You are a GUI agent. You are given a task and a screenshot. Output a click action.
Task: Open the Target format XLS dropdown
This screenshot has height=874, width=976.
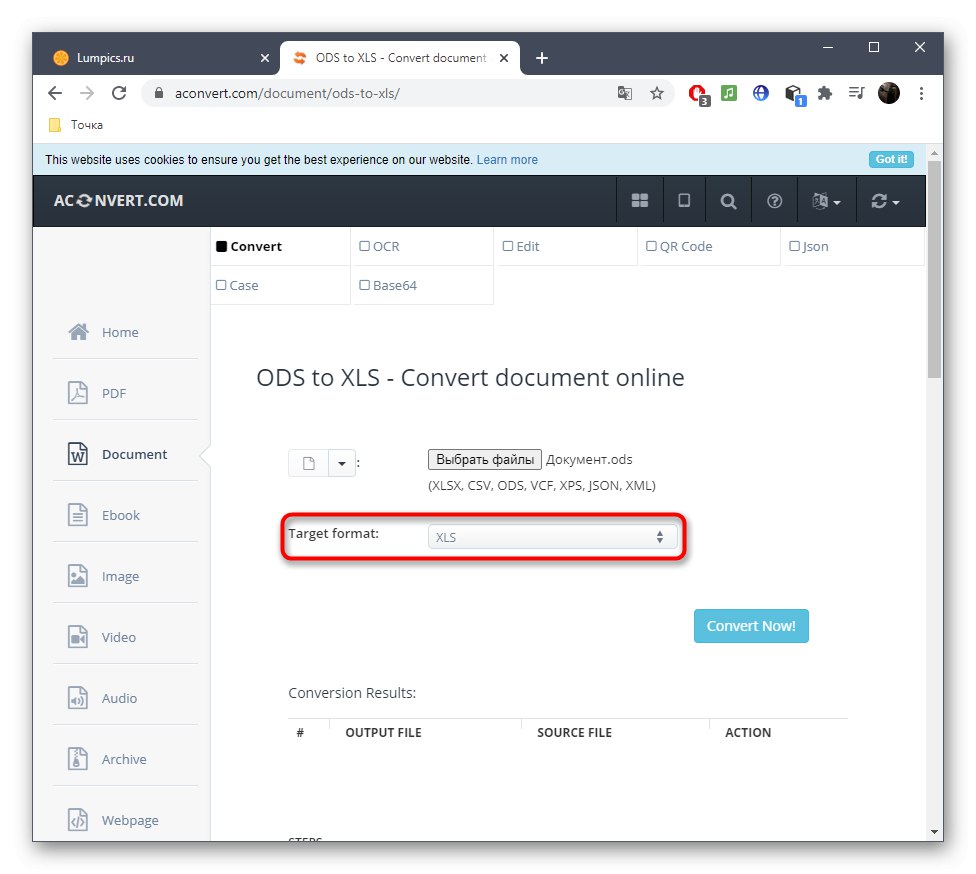coord(552,537)
